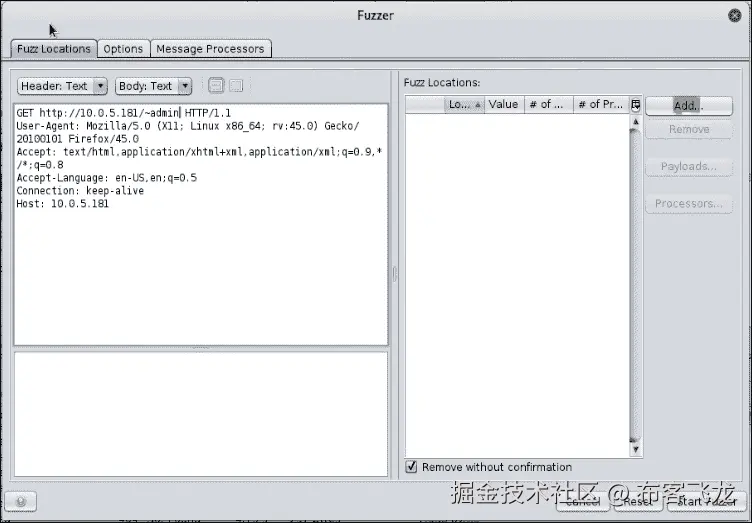Open the Body: Text view dropdown
The height and width of the screenshot is (523, 752).
pyautogui.click(x=153, y=86)
